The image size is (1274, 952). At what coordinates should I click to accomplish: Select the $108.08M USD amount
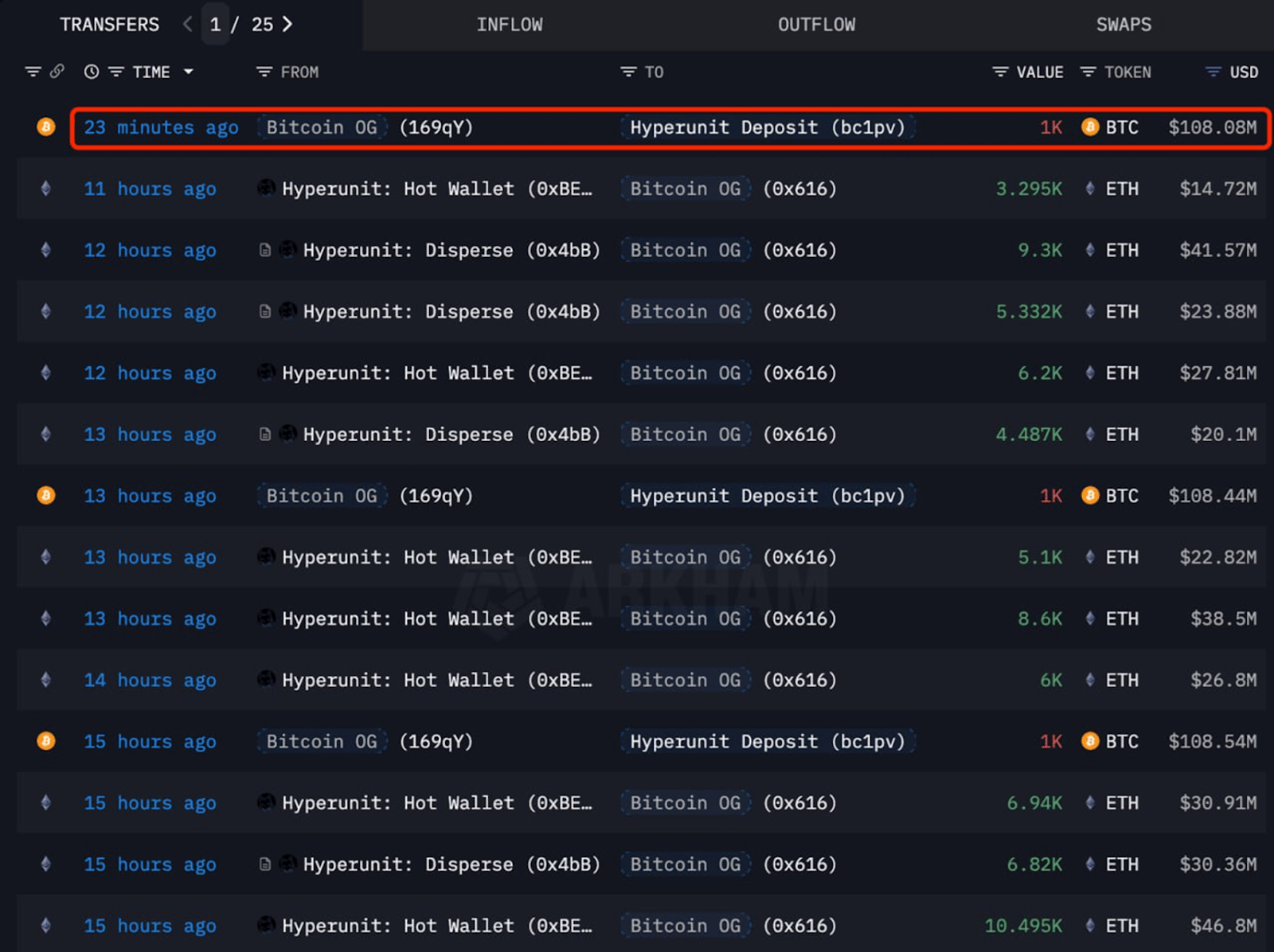tap(1213, 127)
